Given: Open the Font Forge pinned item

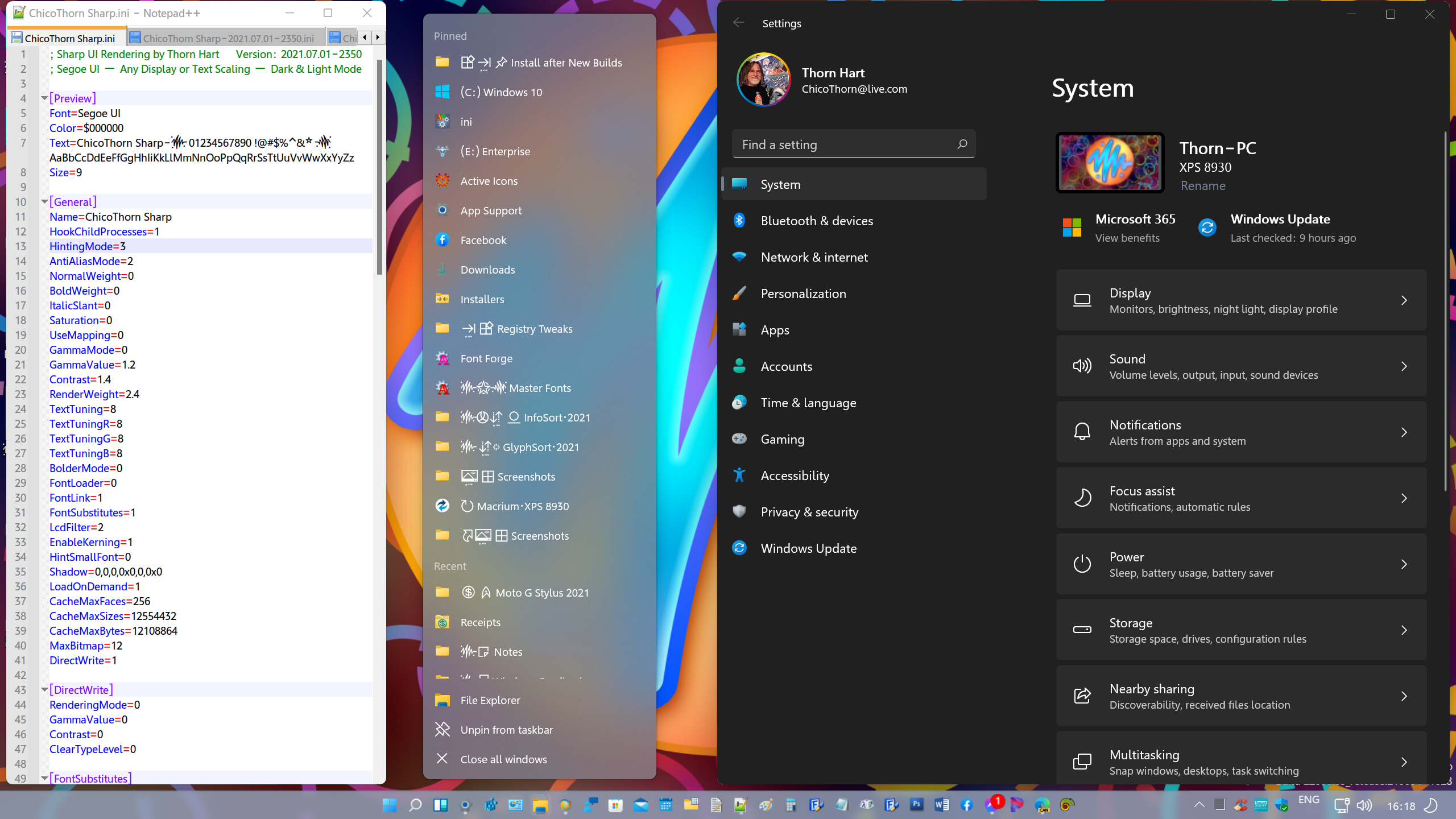Looking at the screenshot, I should pos(486,358).
